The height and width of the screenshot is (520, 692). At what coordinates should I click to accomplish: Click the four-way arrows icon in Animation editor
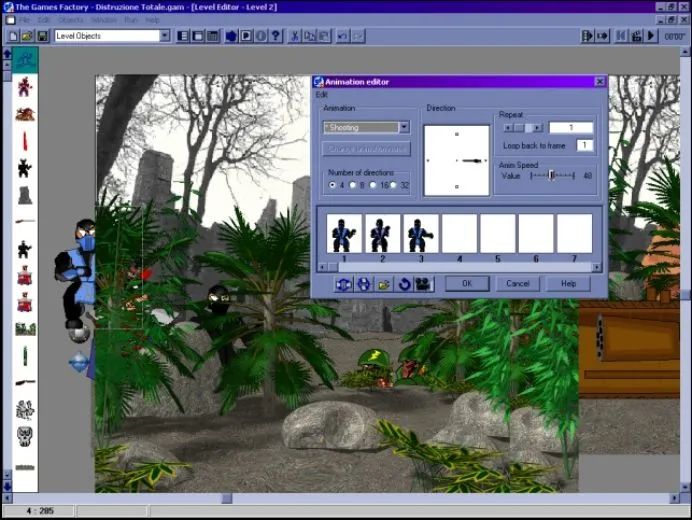click(364, 284)
